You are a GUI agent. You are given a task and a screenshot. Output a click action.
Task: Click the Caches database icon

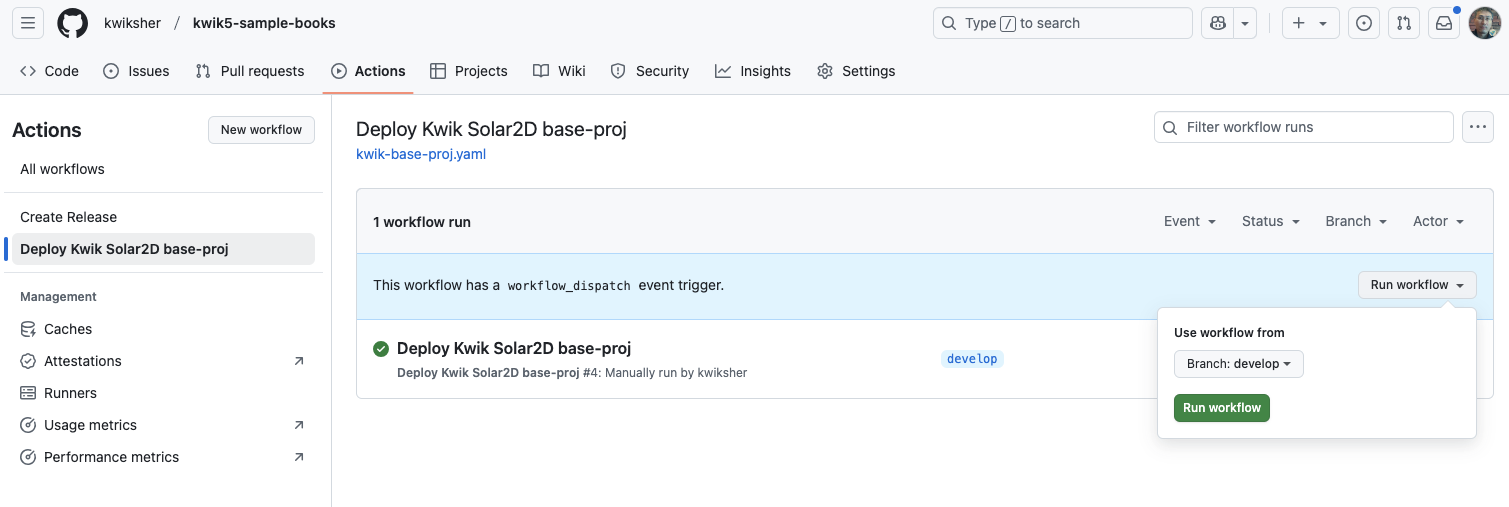(x=28, y=329)
